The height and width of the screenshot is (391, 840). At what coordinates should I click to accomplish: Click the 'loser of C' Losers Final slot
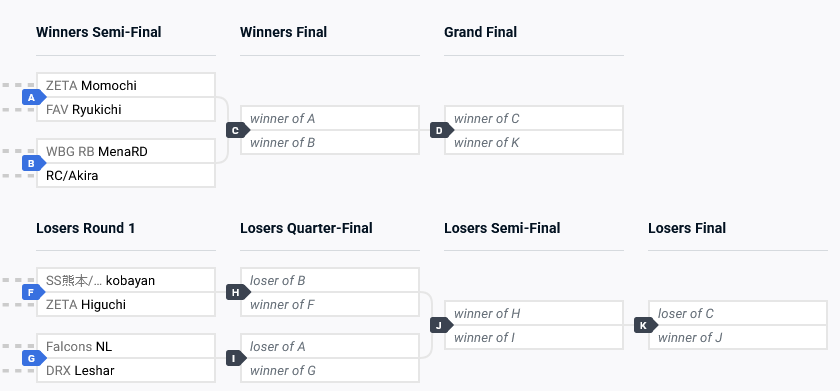pos(738,313)
